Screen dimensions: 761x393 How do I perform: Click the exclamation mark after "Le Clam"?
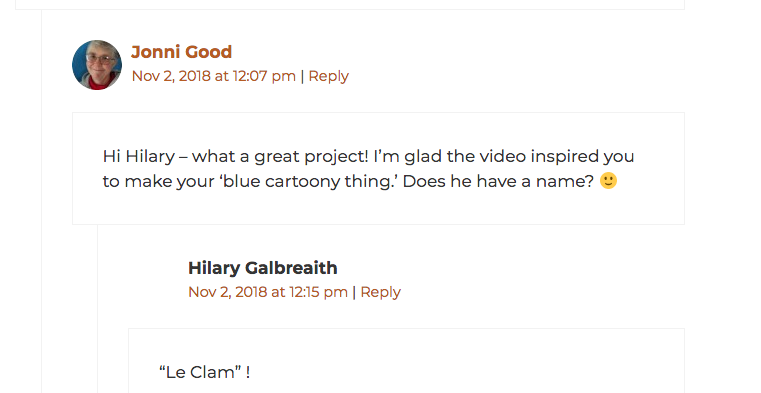(248, 372)
